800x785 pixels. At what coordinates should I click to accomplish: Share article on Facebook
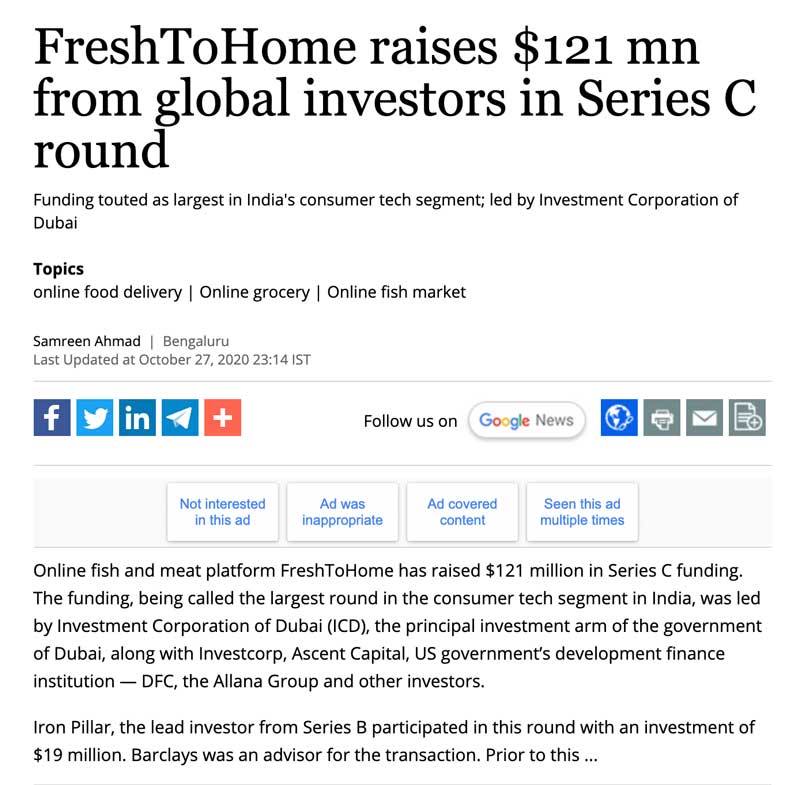coord(52,417)
